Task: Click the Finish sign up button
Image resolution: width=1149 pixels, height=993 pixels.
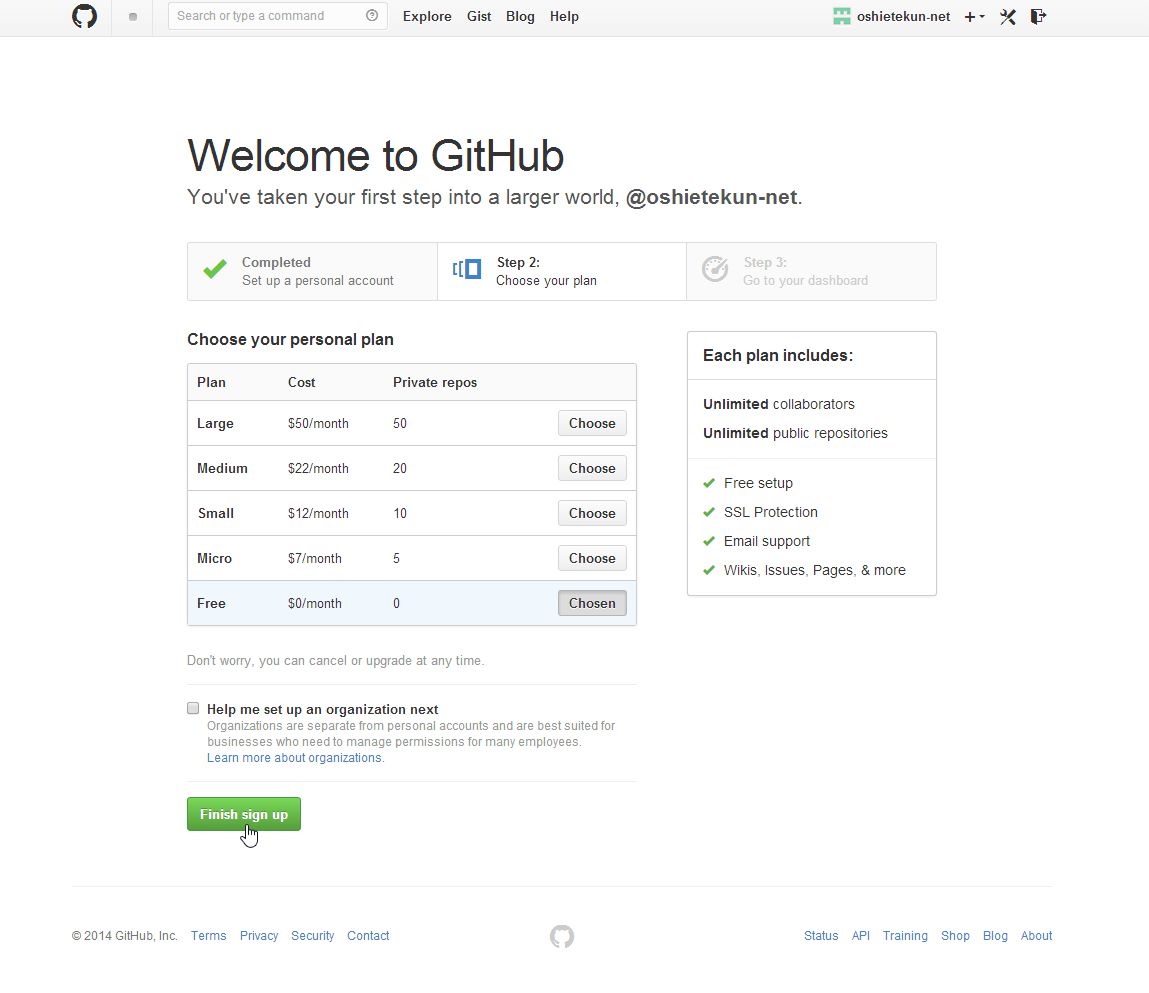Action: (244, 814)
